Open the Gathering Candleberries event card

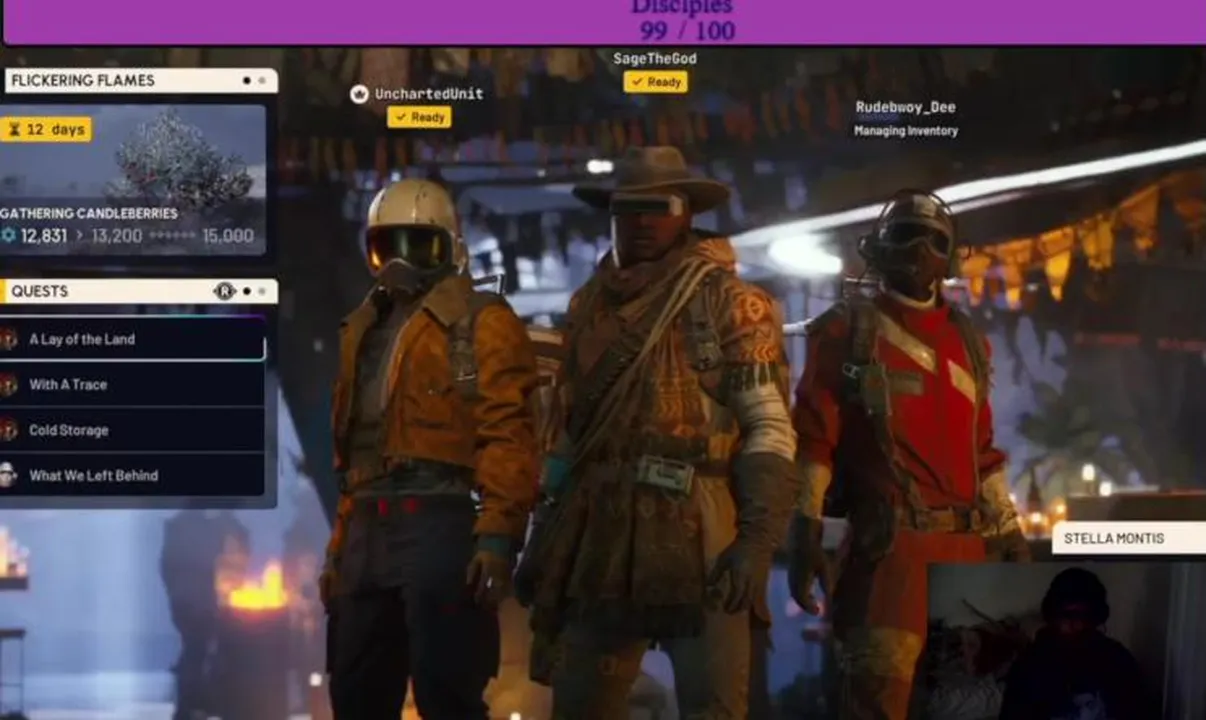132,180
